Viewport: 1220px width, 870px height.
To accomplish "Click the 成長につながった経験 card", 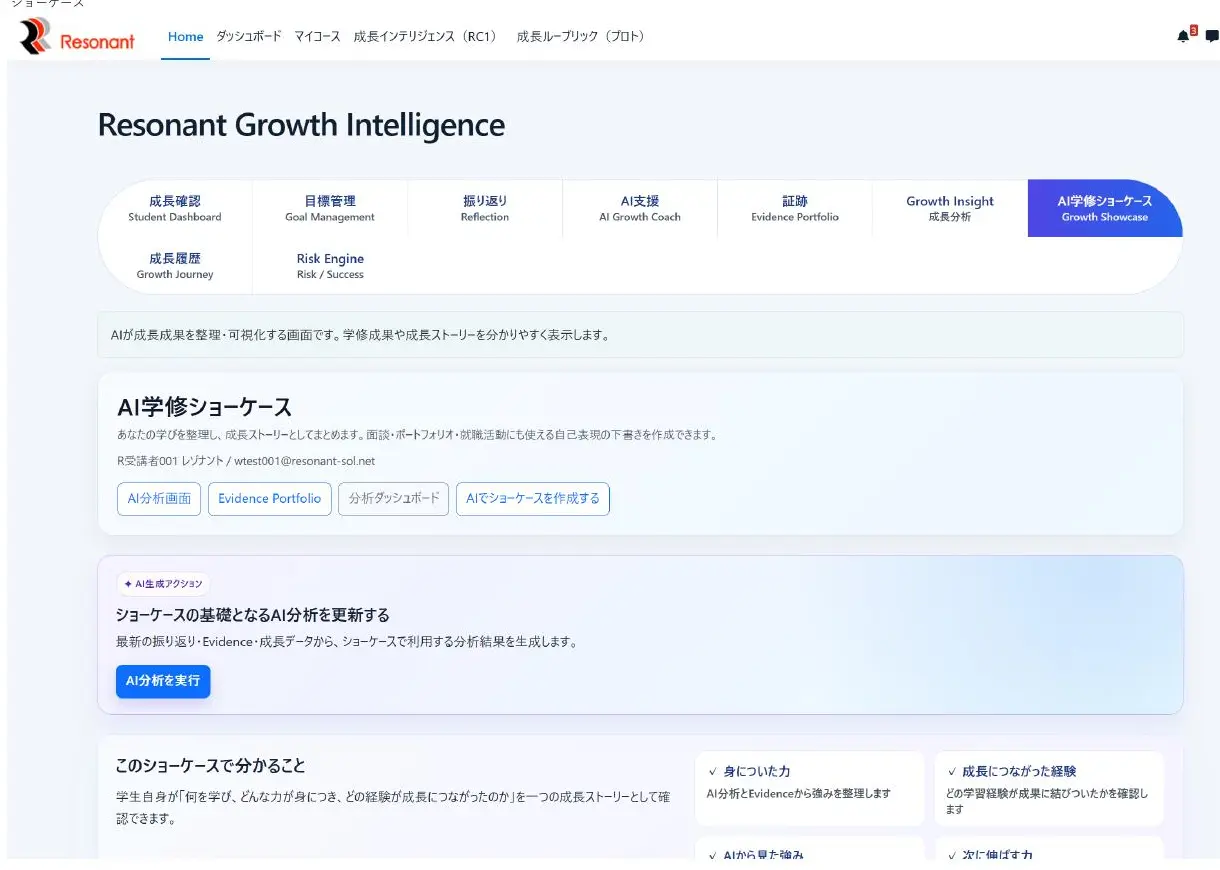I will 1049,788.
